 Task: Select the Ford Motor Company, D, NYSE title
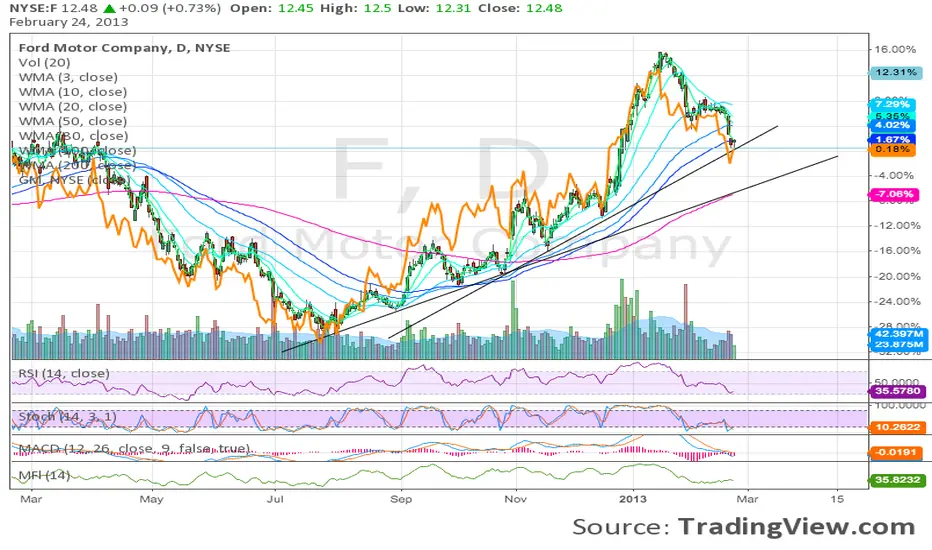click(x=124, y=48)
